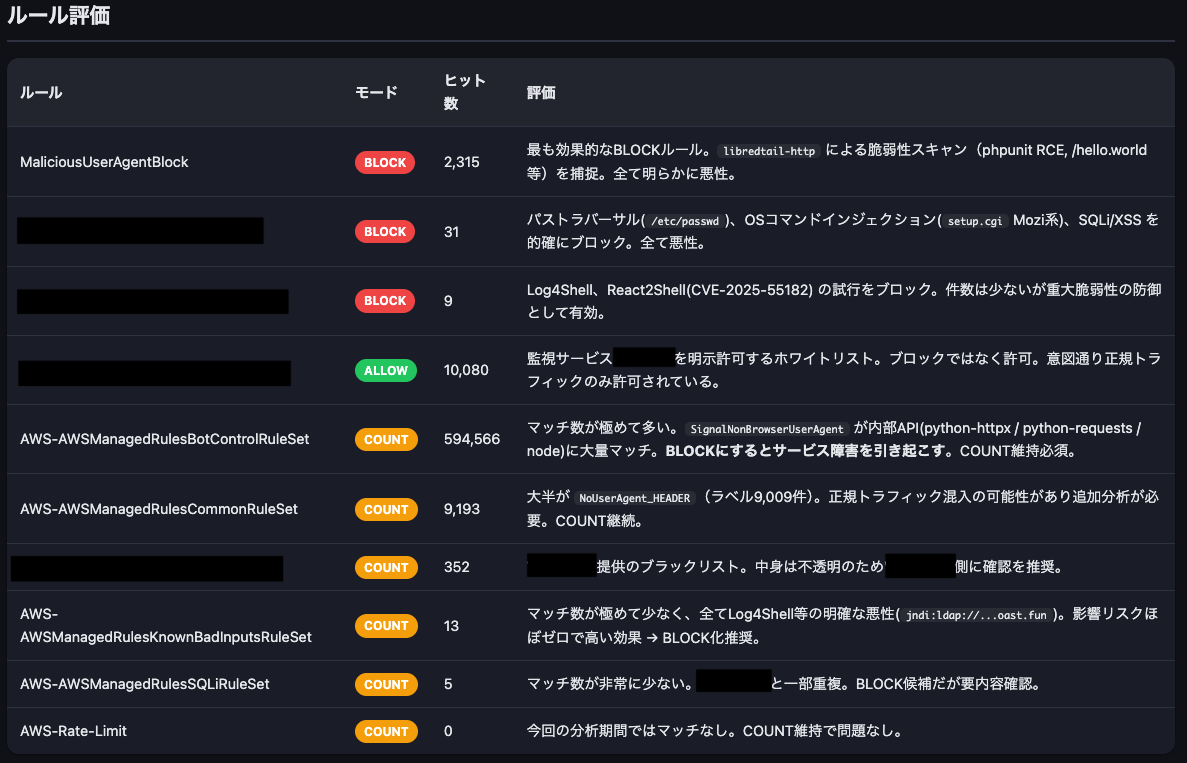Click the BLOCK badge for MaliciousUserAgentBlock
Image resolution: width=1187 pixels, height=763 pixels.
[385, 162]
